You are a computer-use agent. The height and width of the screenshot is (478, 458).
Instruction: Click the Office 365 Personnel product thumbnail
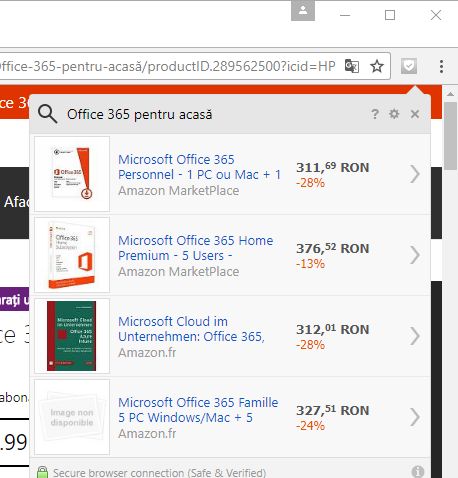[72, 174]
